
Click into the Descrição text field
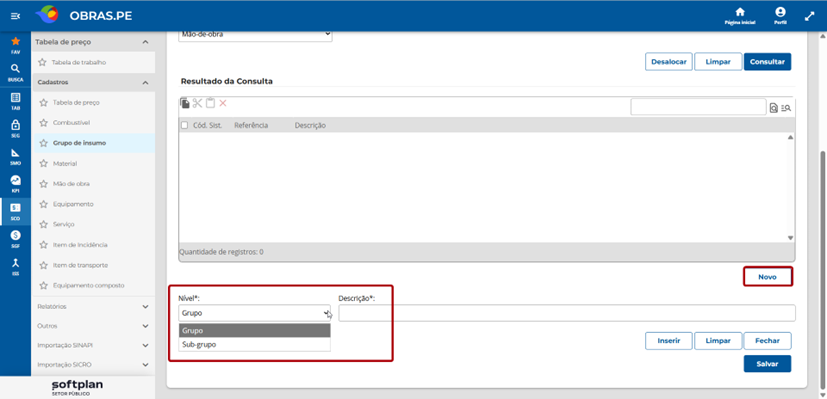[x=567, y=313]
